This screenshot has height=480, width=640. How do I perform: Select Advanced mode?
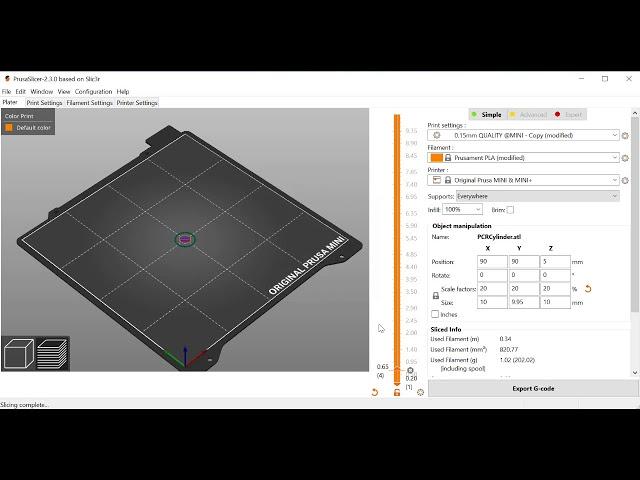529,115
